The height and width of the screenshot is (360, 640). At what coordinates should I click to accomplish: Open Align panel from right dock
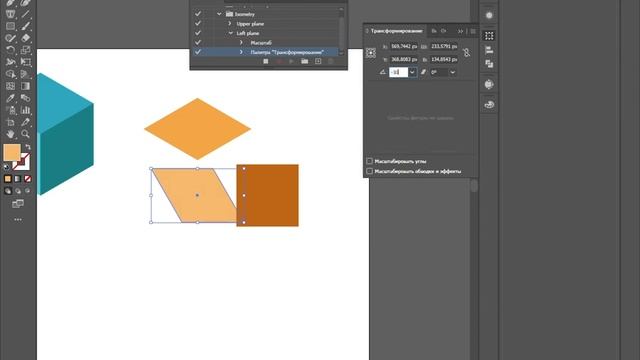pos(489,50)
